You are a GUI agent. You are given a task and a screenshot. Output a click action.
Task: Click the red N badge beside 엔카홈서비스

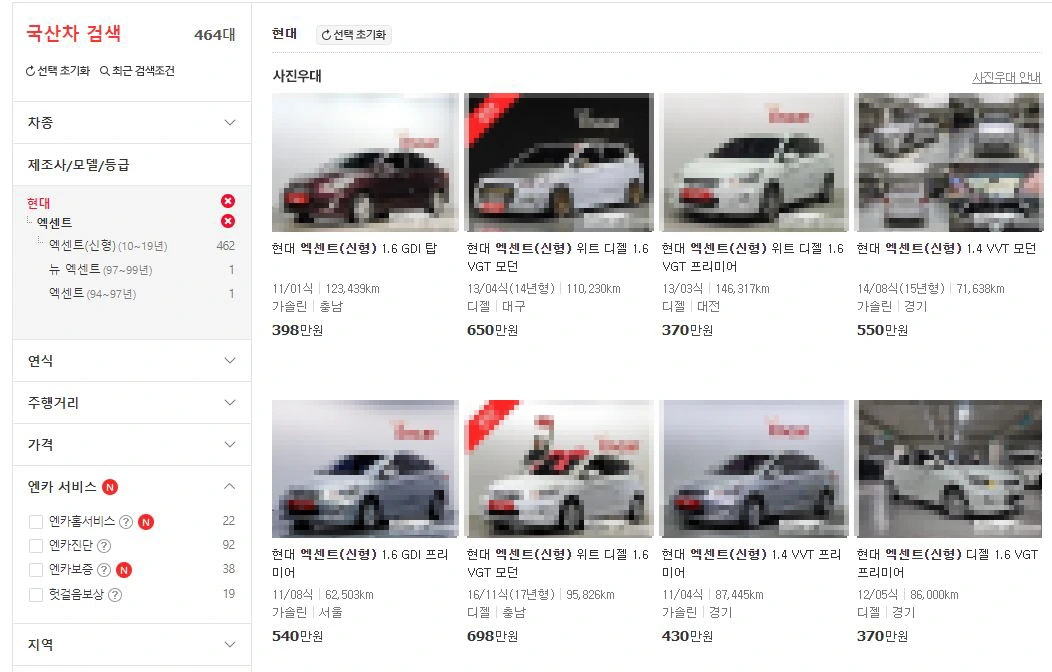[x=146, y=522]
